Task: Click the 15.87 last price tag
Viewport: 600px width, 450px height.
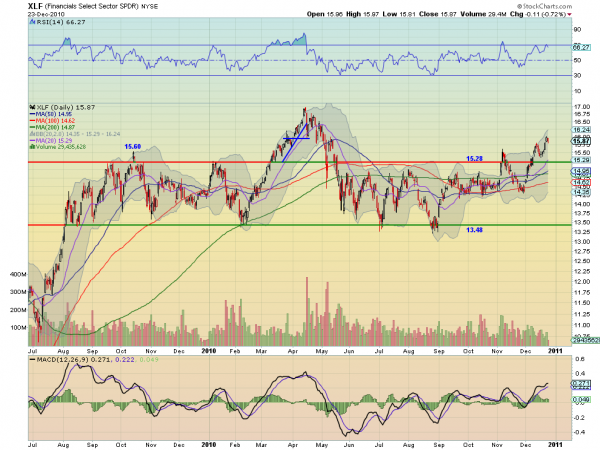Action: 582,141
